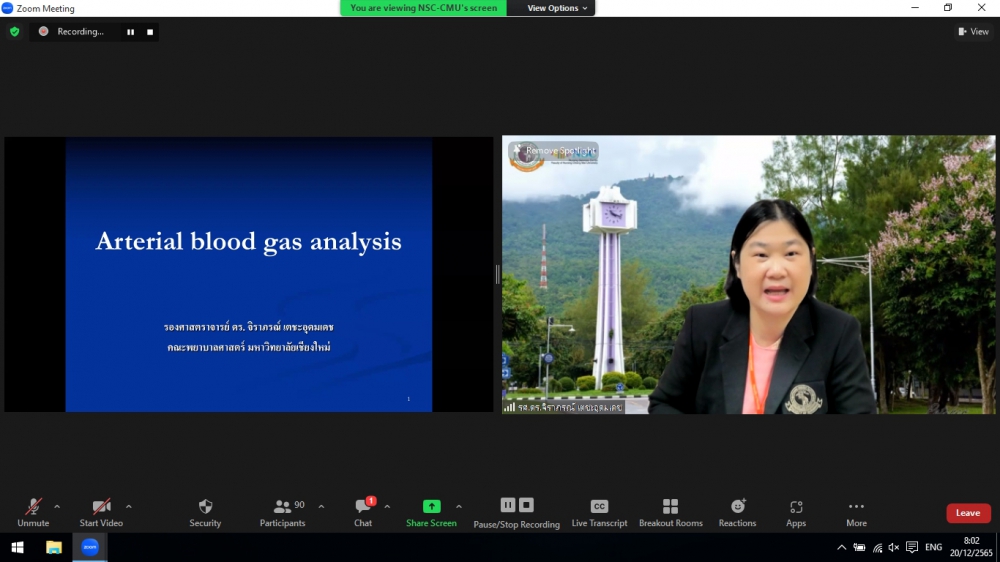Screen dimensions: 1000x562
Task: Pause the recording in bottom toolbar
Action: 508,505
